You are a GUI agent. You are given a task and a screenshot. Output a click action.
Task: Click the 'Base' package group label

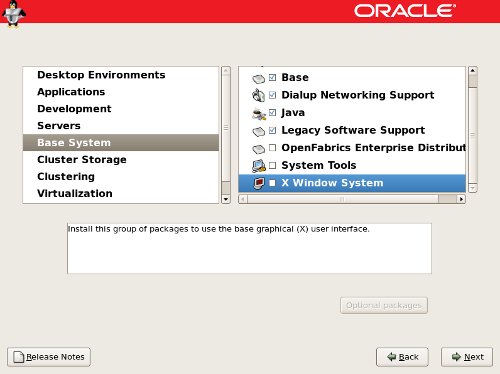pyautogui.click(x=295, y=77)
